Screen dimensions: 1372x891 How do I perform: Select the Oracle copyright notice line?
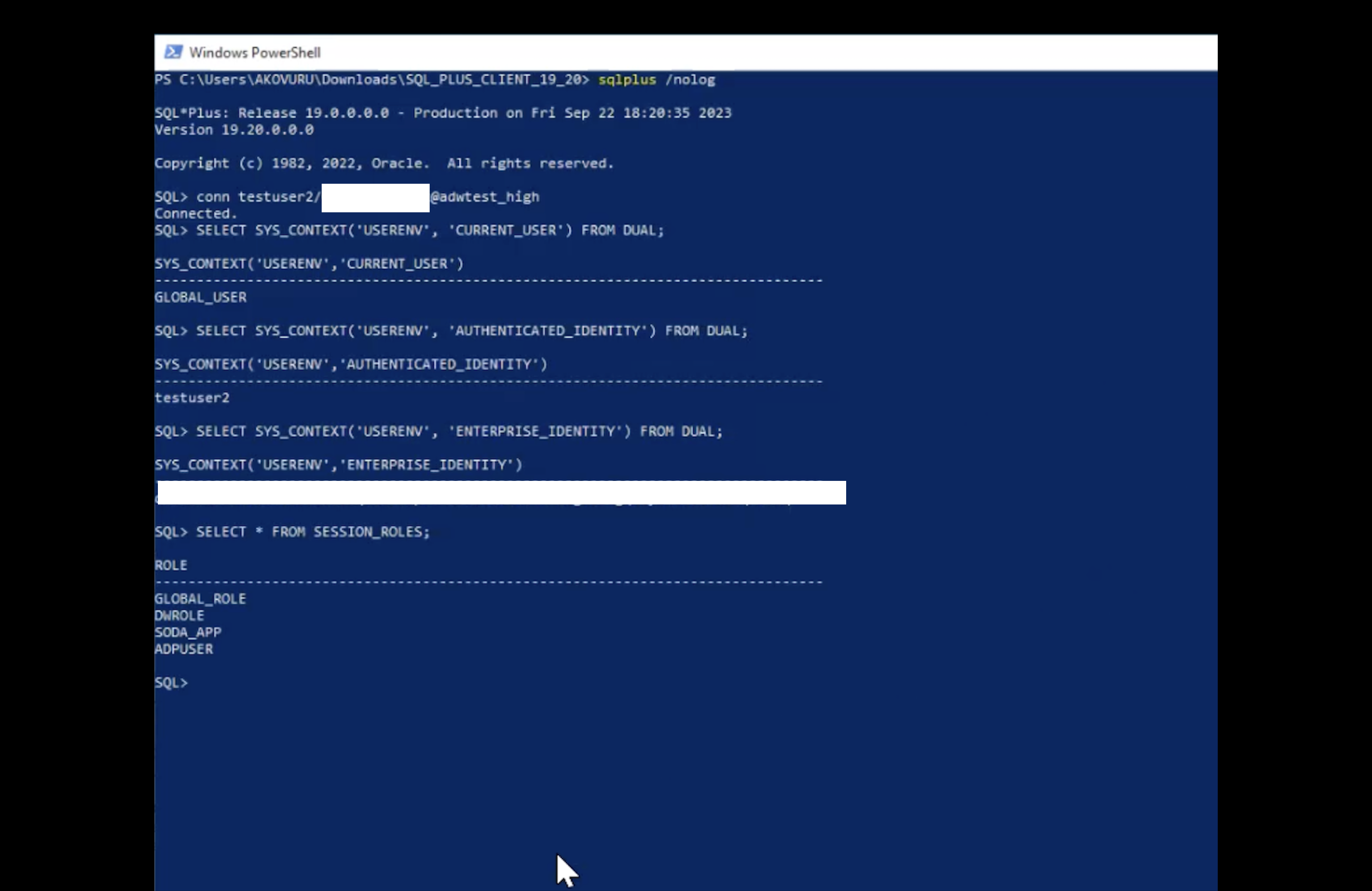384,163
